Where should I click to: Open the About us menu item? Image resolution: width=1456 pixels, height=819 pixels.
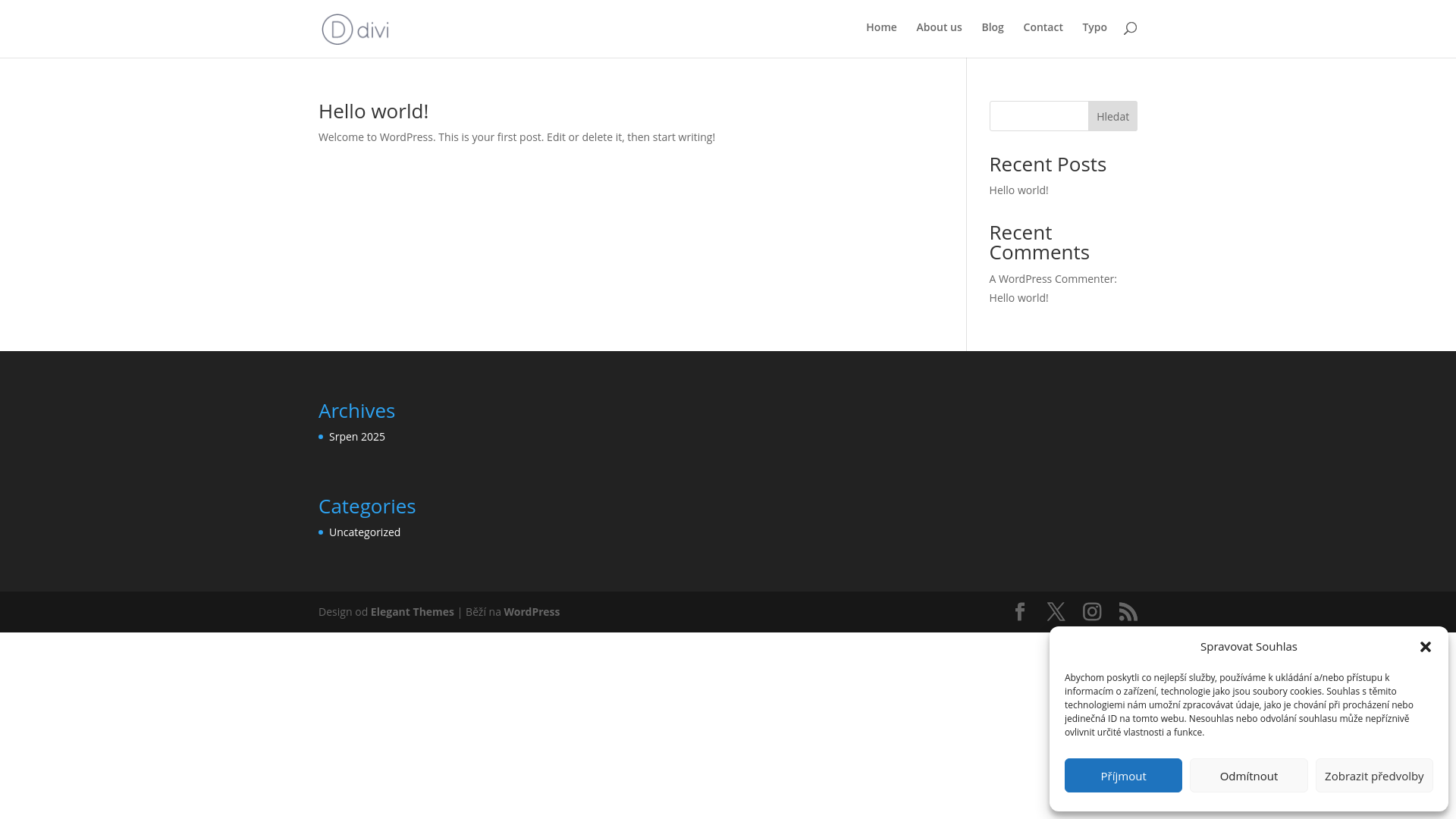tap(939, 27)
